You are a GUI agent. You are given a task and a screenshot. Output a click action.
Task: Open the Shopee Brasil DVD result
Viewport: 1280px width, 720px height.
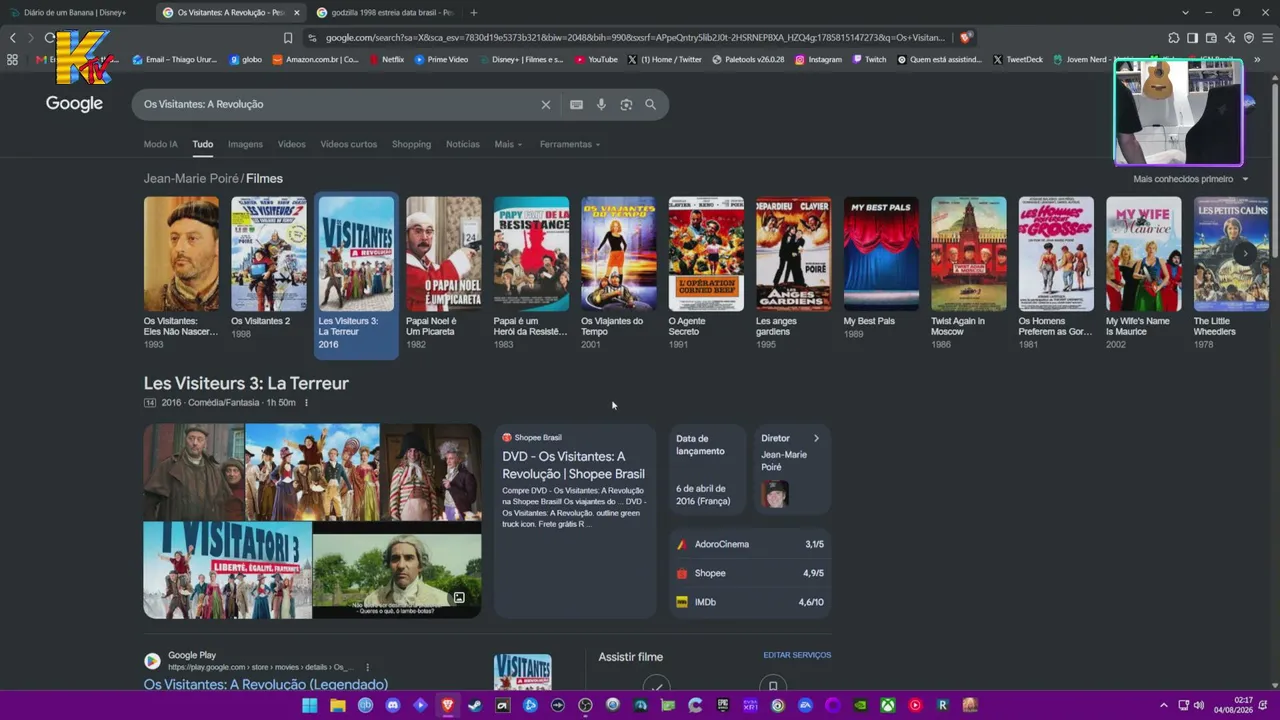pyautogui.click(x=573, y=465)
